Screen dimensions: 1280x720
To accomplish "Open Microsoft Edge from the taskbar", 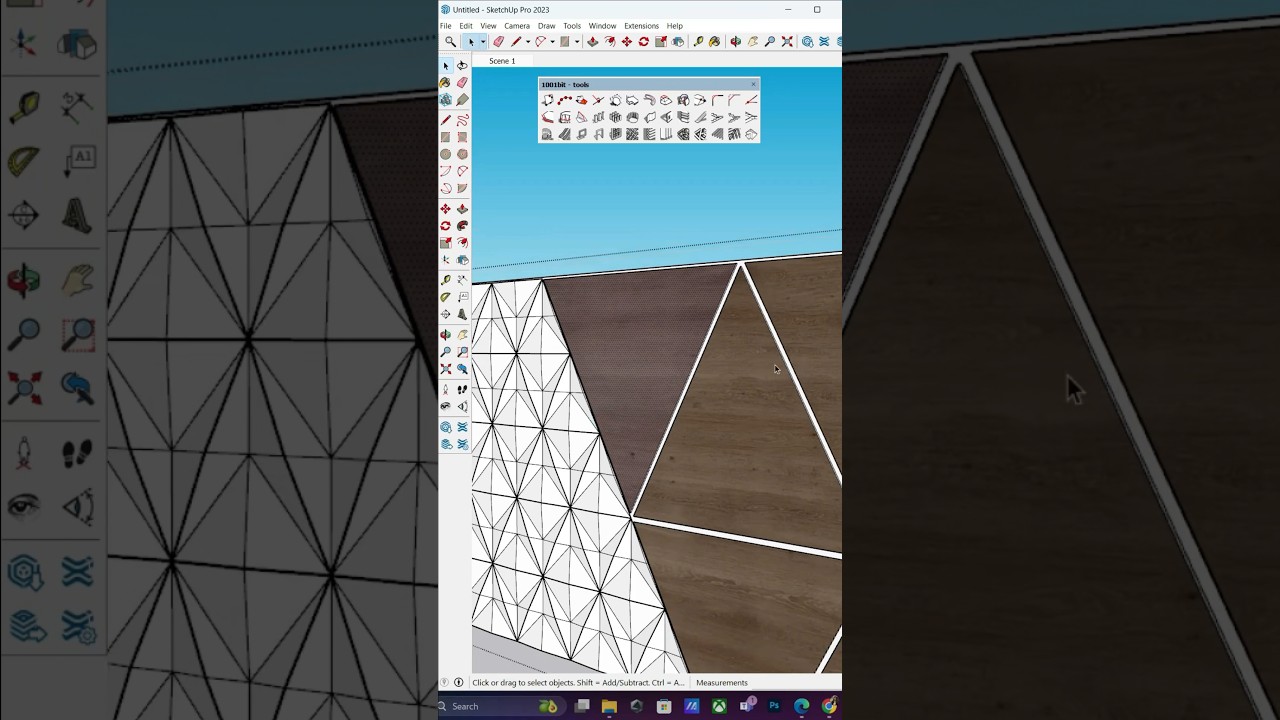I will tap(801, 706).
